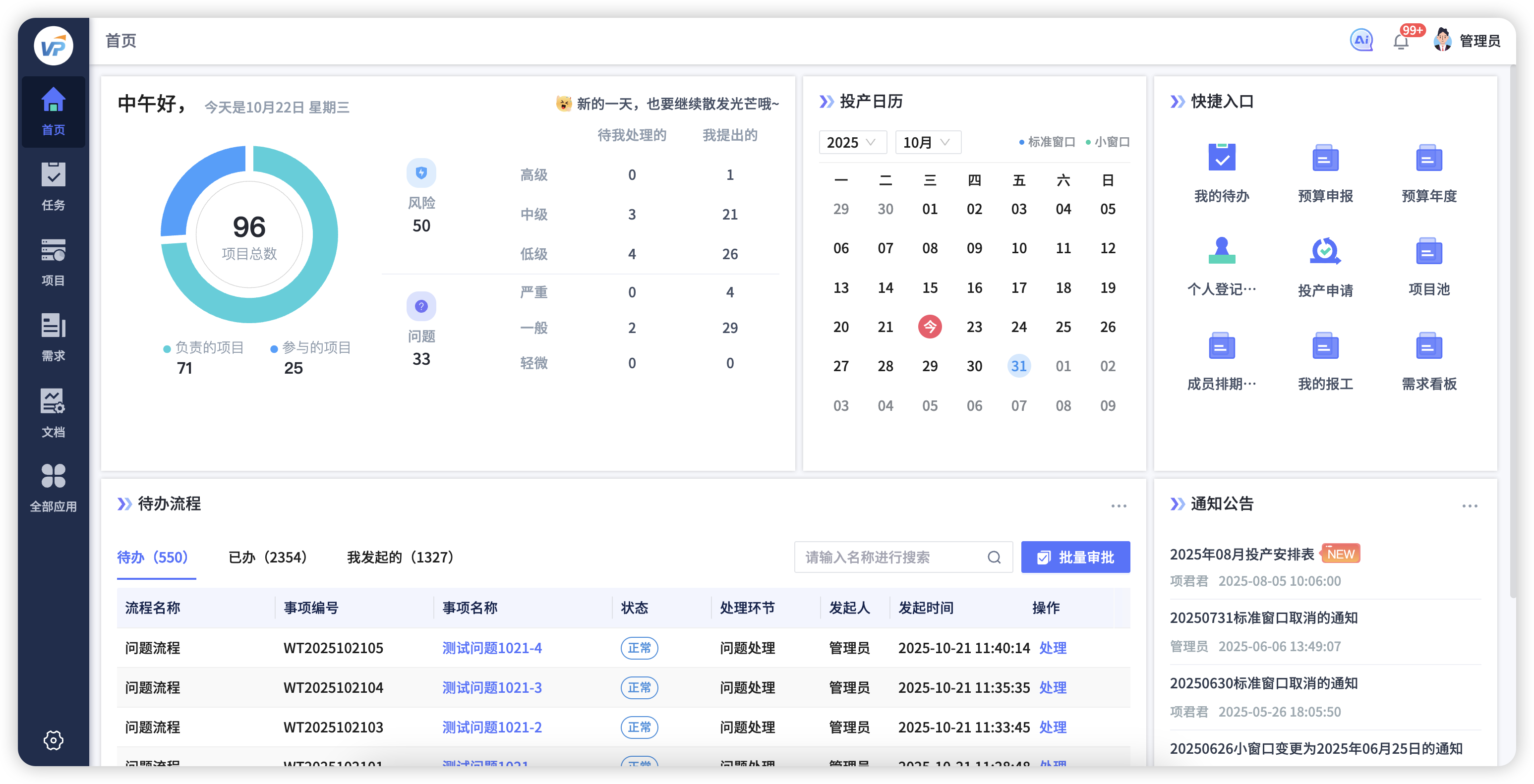This screenshot has height=784, width=1534.
Task: Open 待办流程 more options ellipsis
Action: coord(1119,505)
